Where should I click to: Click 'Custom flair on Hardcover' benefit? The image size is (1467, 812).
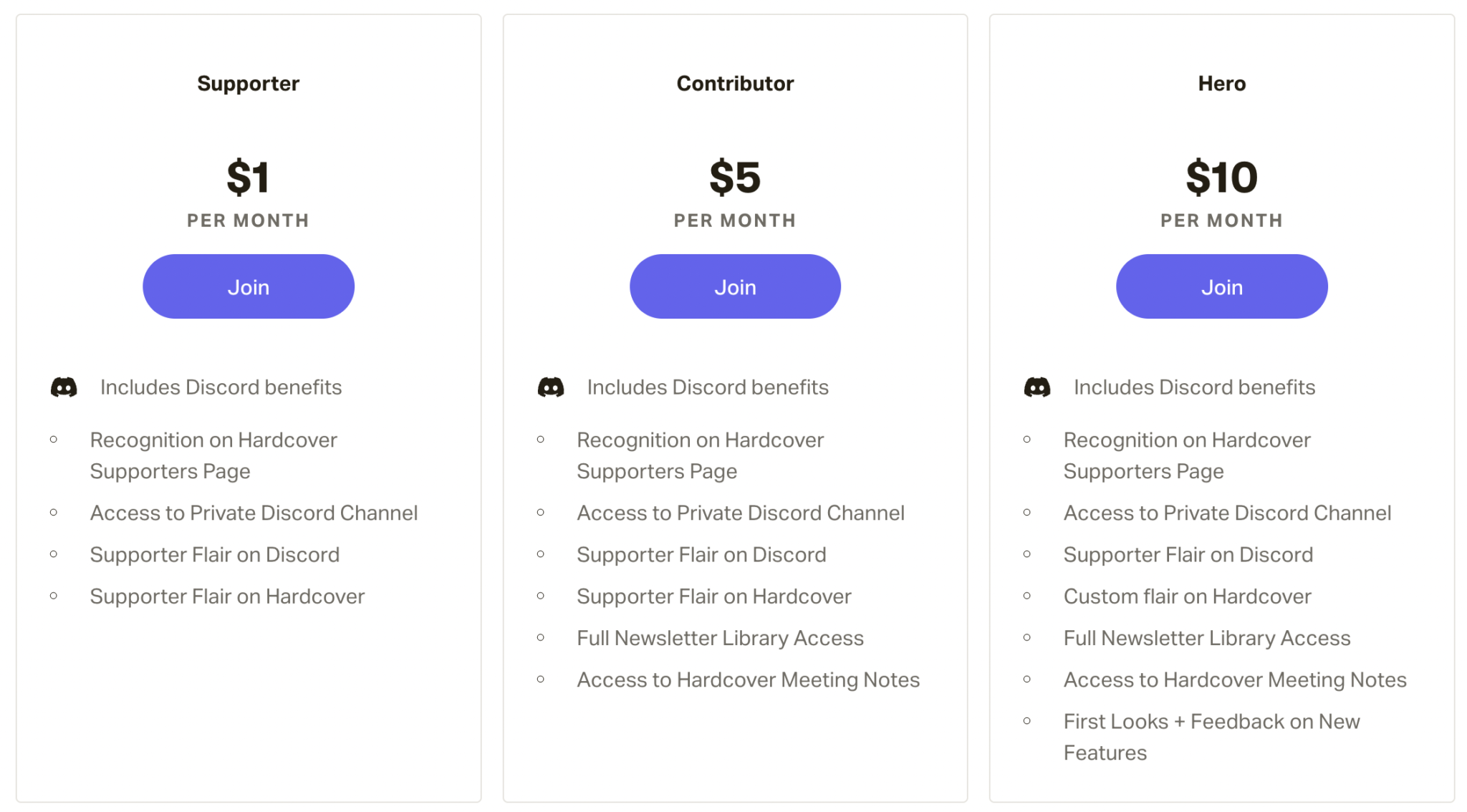[1187, 596]
